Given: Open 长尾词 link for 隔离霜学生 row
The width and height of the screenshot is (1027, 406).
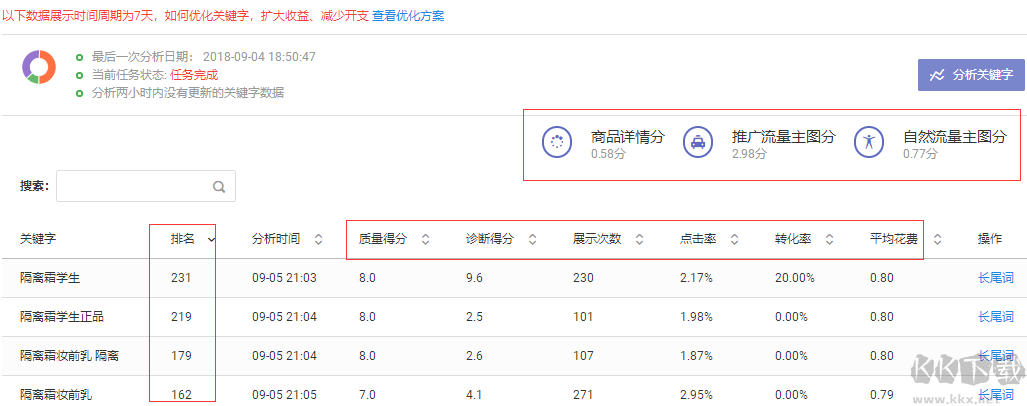Looking at the screenshot, I should 995,278.
